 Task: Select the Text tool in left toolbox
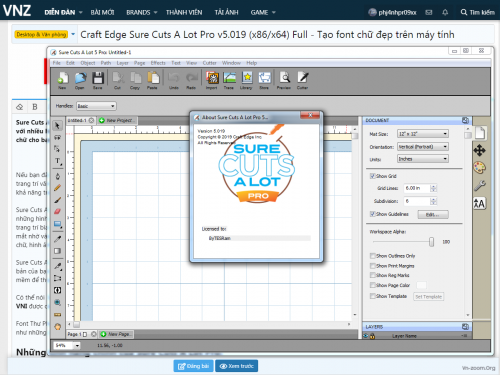coord(58,161)
